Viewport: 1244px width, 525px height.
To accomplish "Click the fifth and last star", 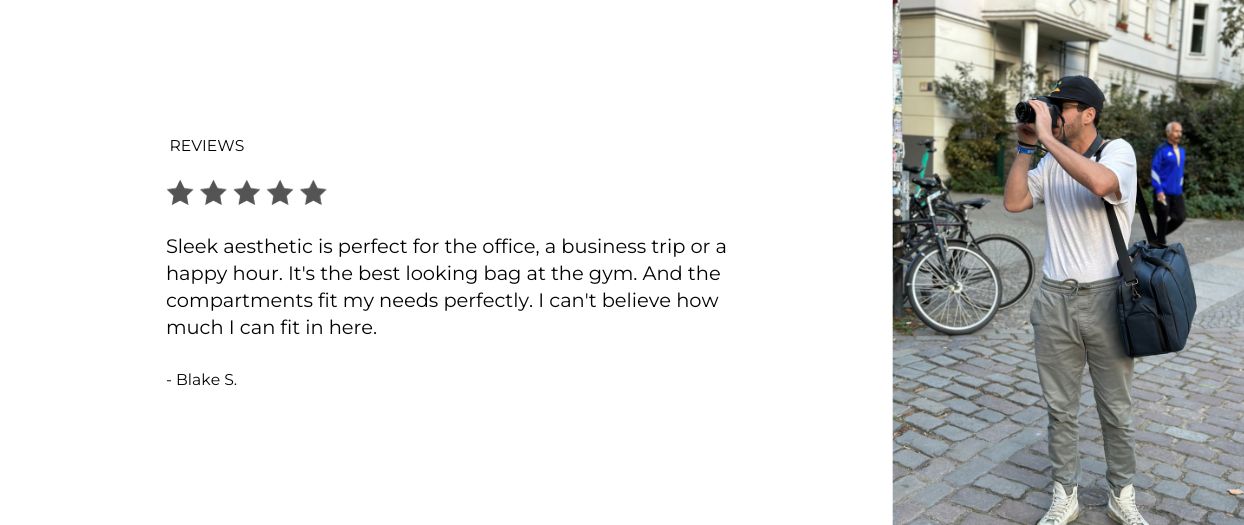I will click(313, 193).
